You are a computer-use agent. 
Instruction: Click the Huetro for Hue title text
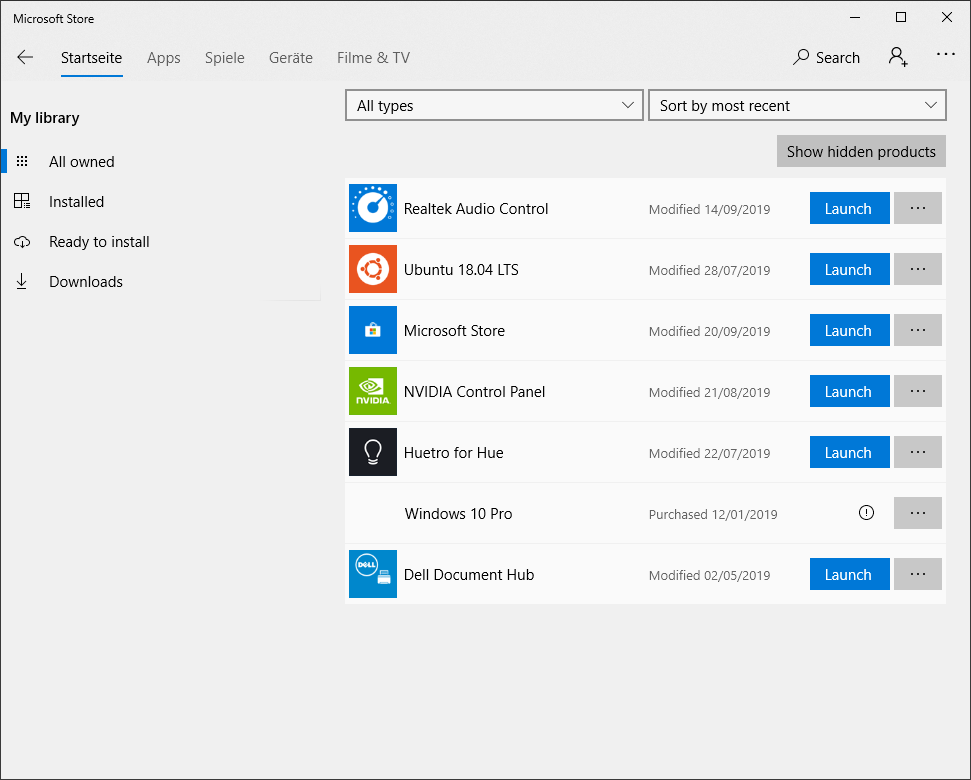pyautogui.click(x=453, y=453)
